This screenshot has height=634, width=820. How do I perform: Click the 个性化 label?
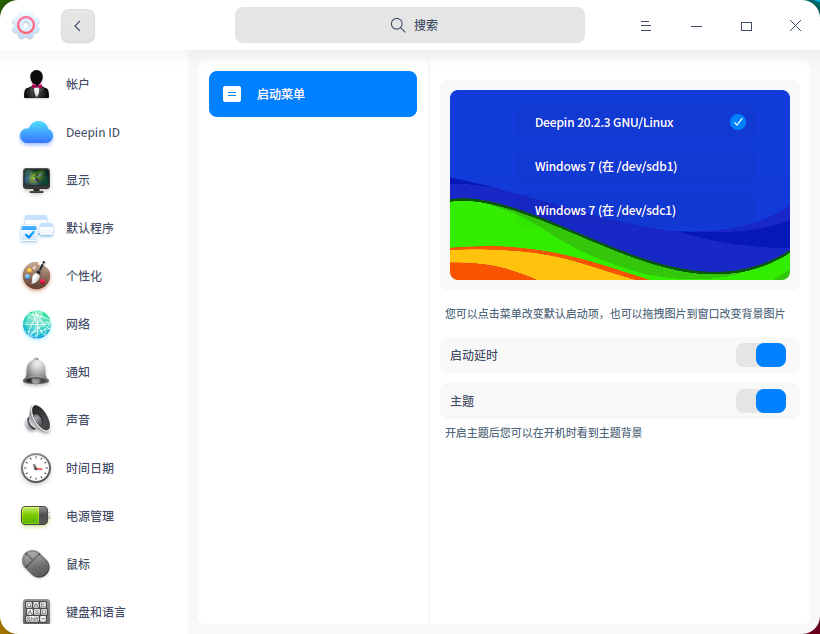click(84, 276)
